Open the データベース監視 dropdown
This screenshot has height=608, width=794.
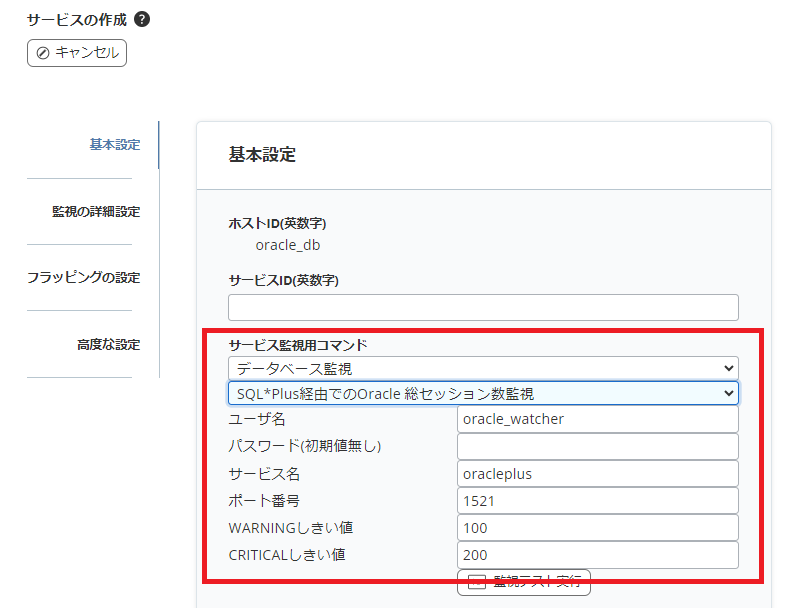[483, 368]
